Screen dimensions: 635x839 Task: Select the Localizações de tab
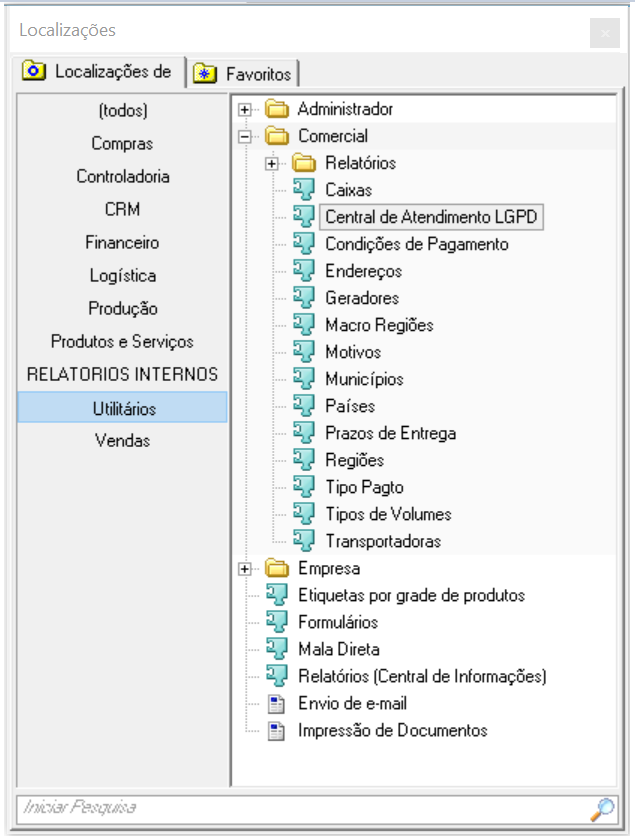click(x=100, y=72)
